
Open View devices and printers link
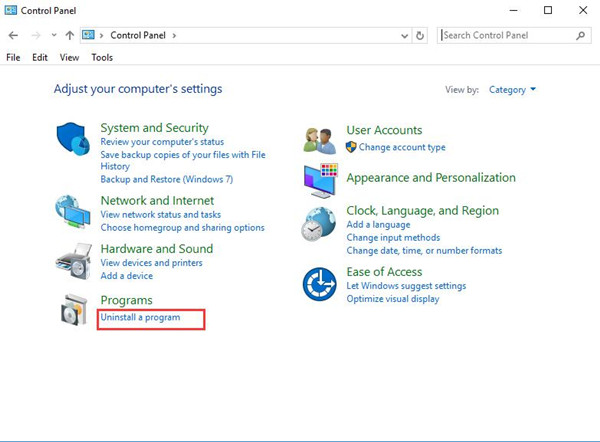point(151,263)
